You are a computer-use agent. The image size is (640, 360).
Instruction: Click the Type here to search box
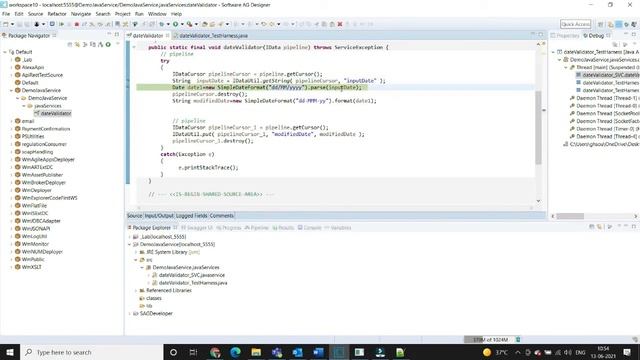[91, 352]
